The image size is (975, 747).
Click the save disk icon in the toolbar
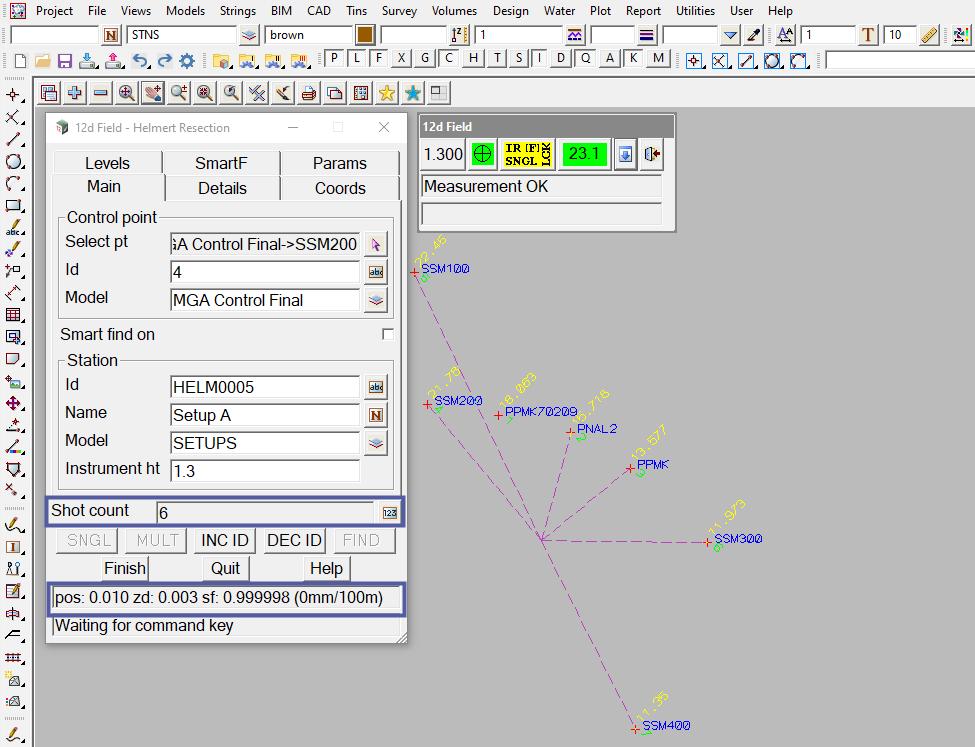tap(65, 60)
